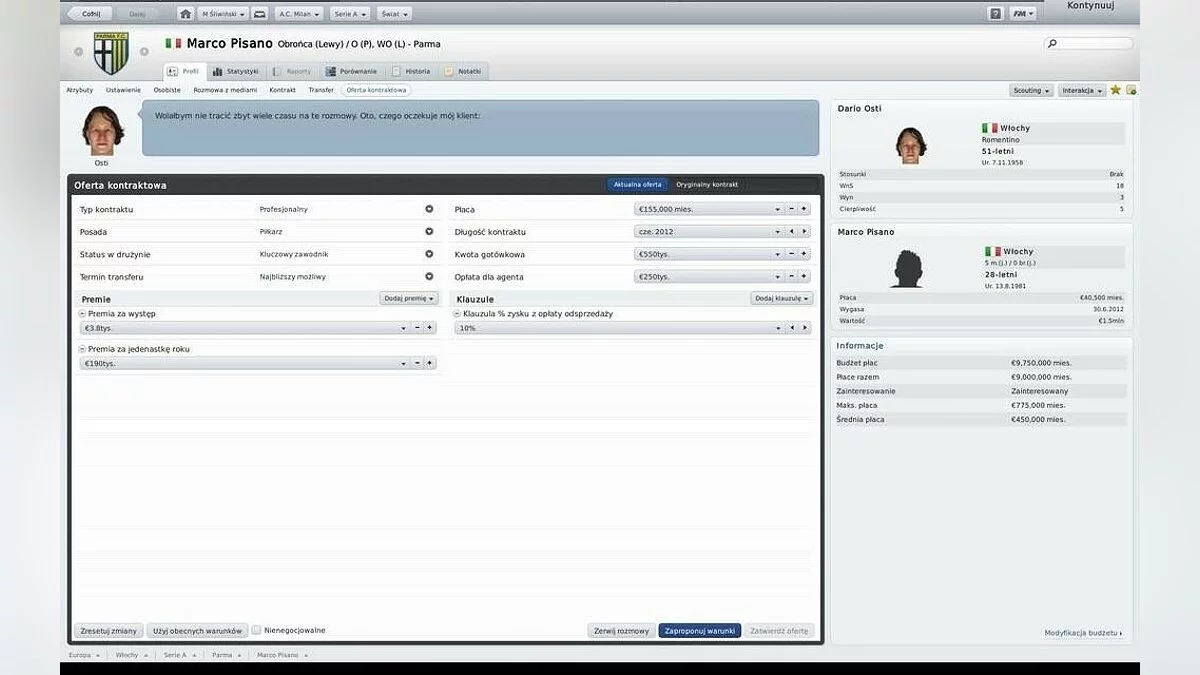The width and height of the screenshot is (1200, 675).
Task: Add player to shortlist with star icon
Action: tap(1116, 90)
